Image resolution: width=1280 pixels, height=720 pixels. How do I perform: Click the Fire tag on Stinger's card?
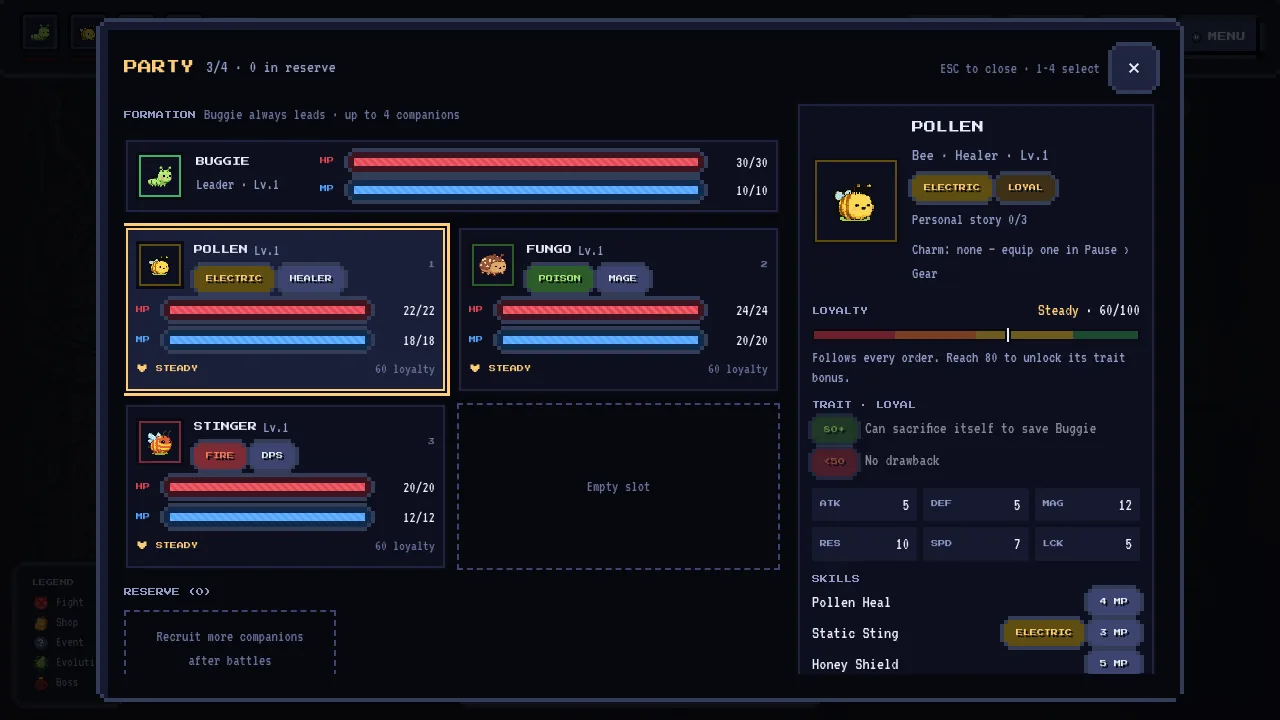click(219, 455)
